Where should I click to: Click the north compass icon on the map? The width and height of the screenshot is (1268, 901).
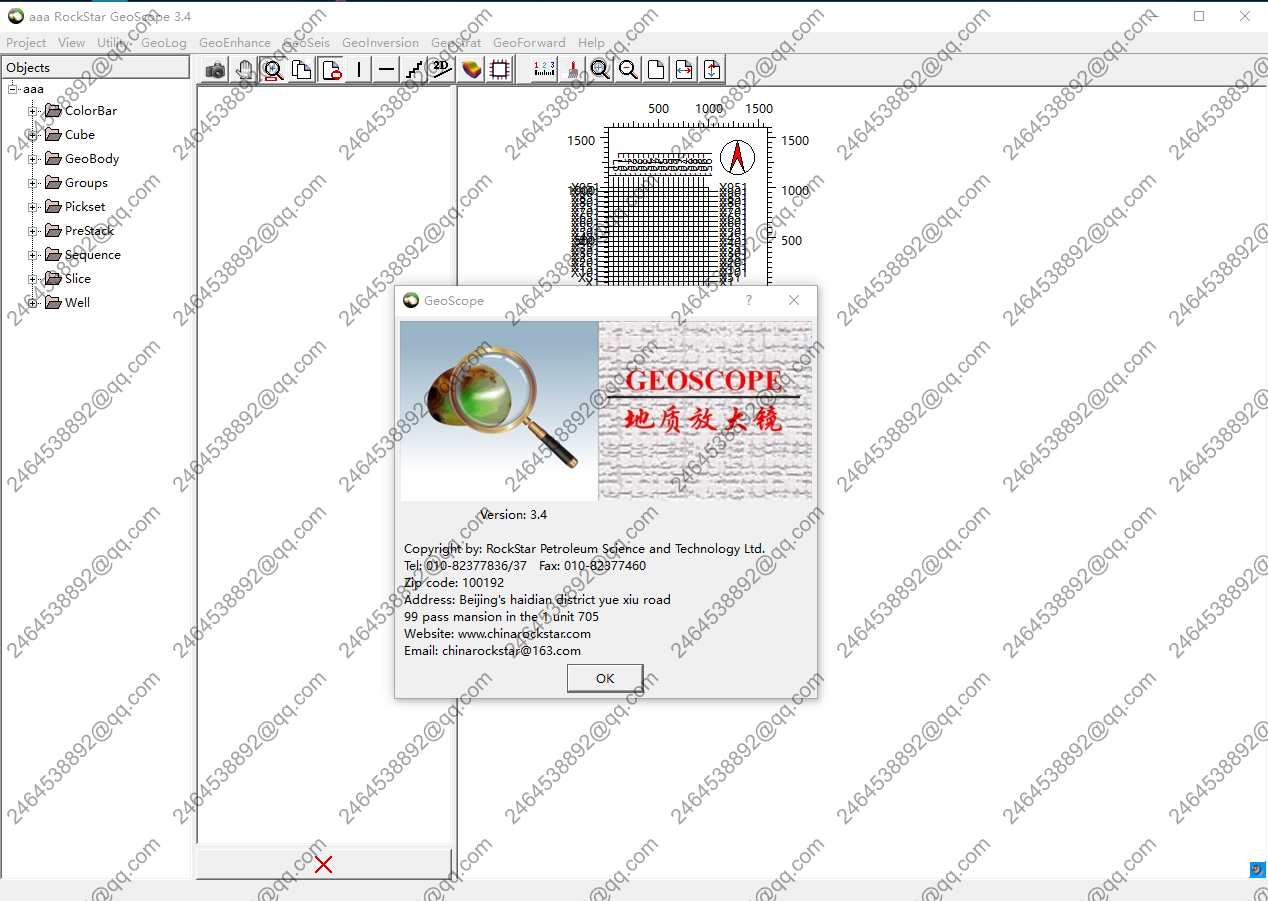click(x=736, y=157)
